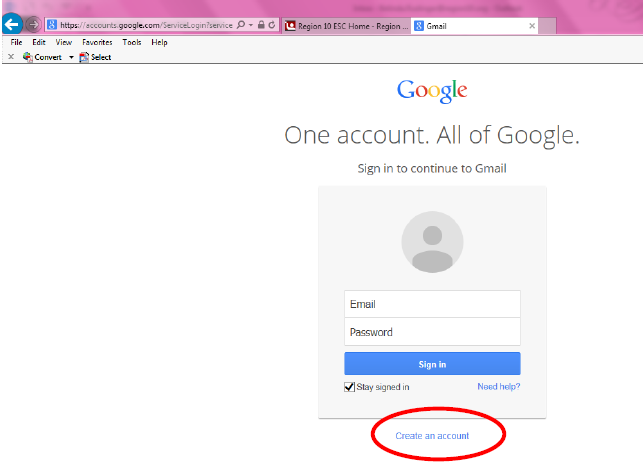643x469 pixels.
Task: Click the Create an account link
Action: 432,436
